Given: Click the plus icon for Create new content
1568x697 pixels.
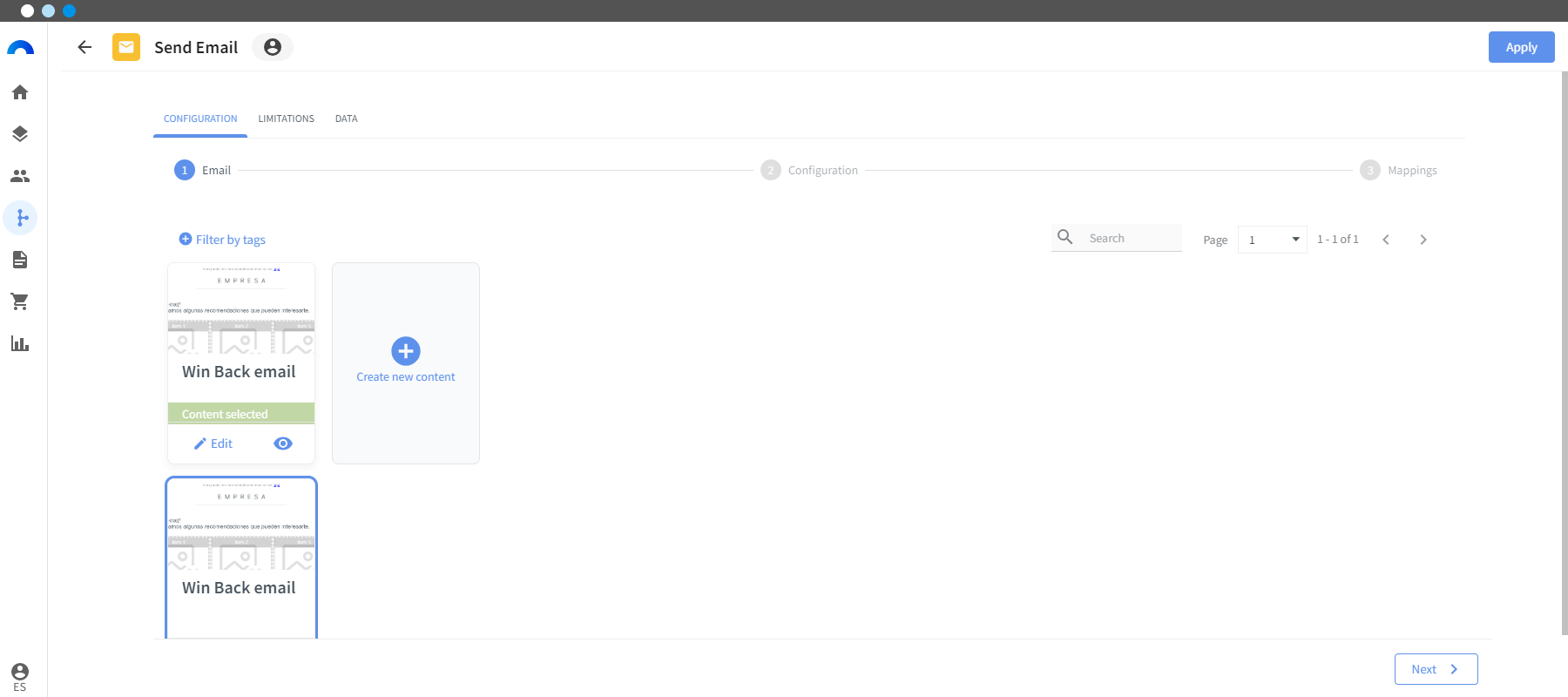Looking at the screenshot, I should pos(406,351).
